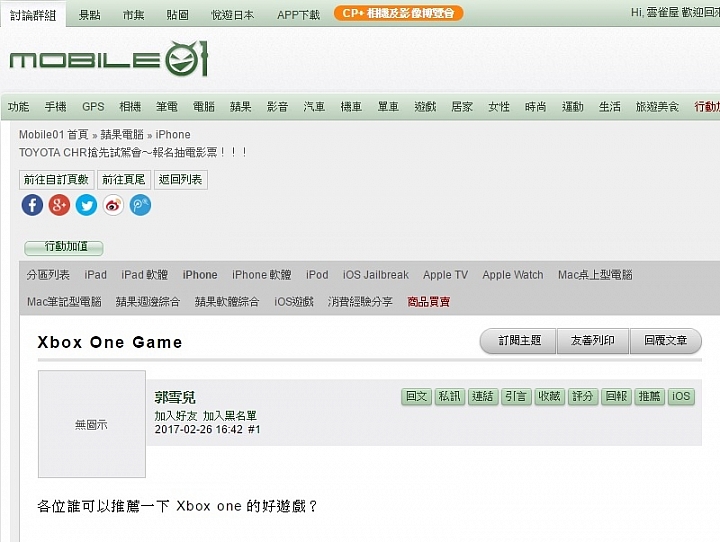The image size is (720, 542).
Task: Open 蘋果 category menu
Action: (241, 107)
